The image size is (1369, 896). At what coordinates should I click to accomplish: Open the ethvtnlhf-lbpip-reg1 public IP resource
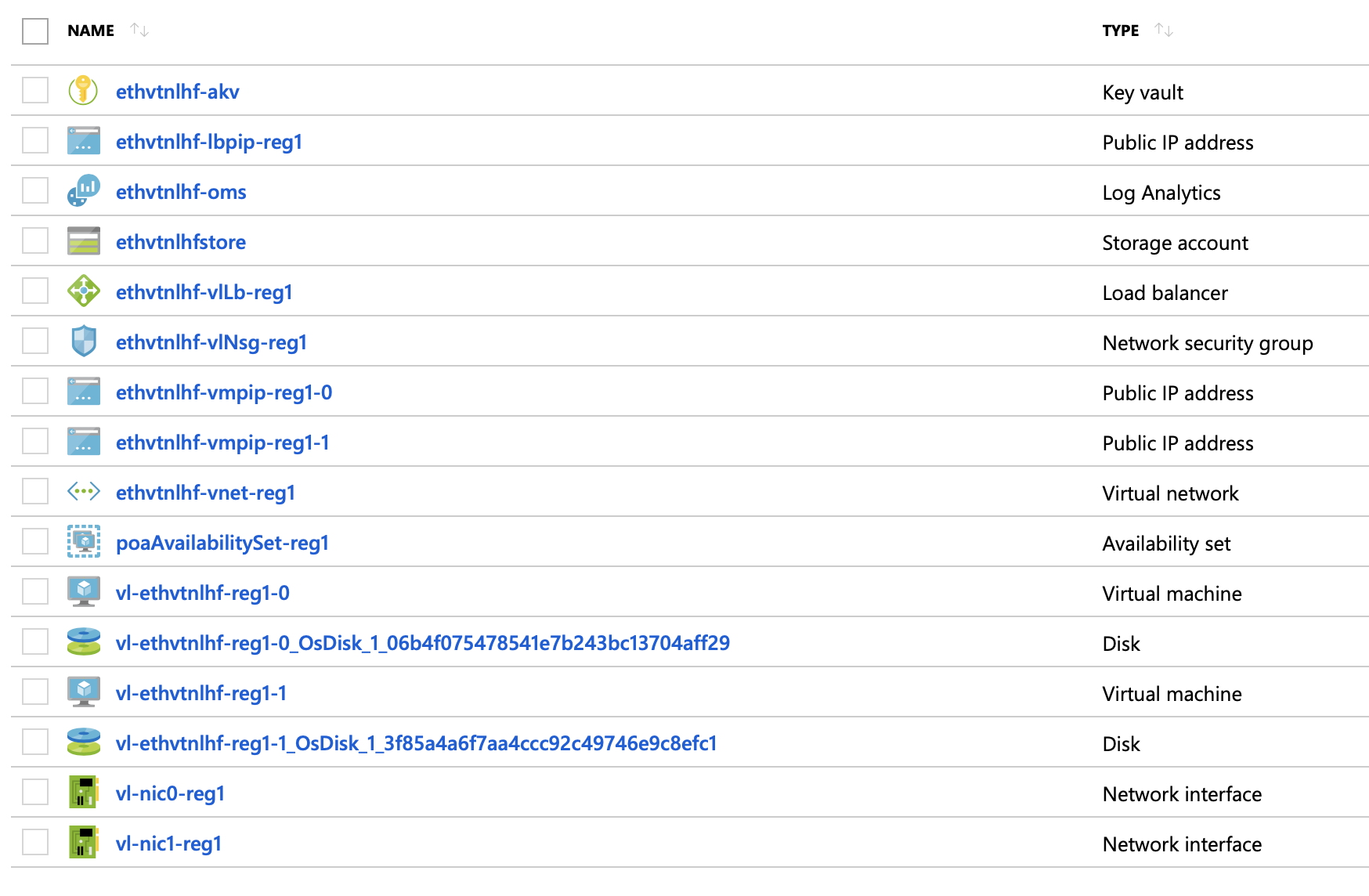[210, 142]
